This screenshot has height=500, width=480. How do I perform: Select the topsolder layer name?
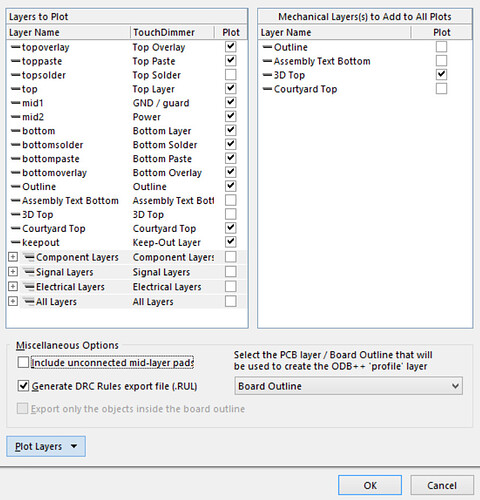(x=44, y=75)
